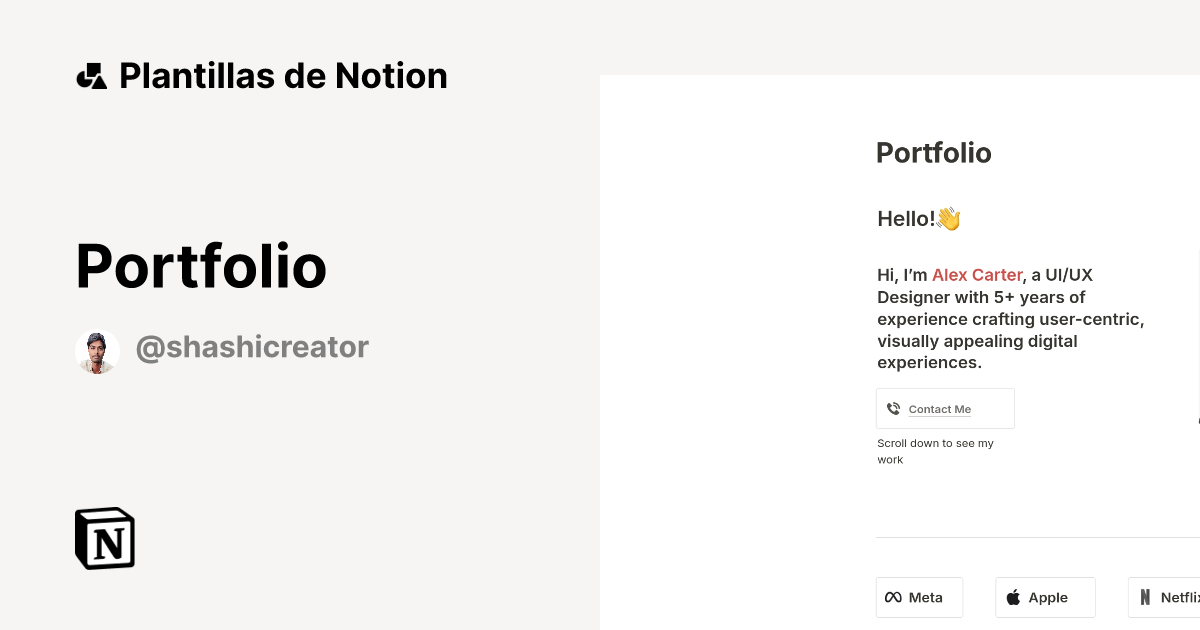
Task: Select the Apple company card
Action: [x=1045, y=597]
